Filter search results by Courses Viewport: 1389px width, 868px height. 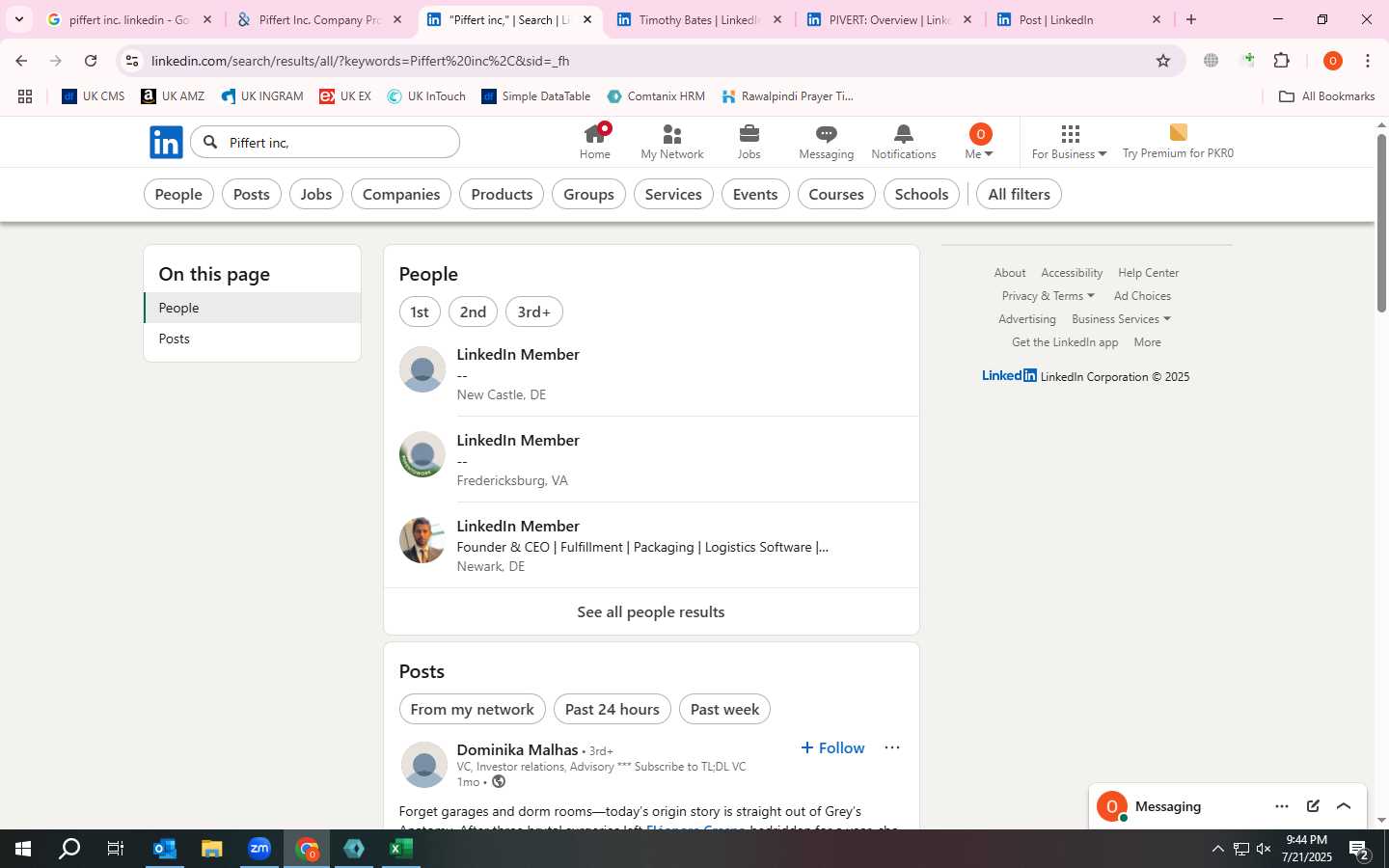(x=836, y=194)
